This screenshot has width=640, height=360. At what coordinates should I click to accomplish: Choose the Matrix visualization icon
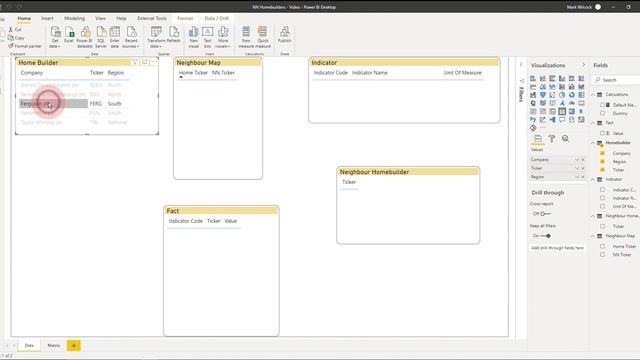coord(571,111)
